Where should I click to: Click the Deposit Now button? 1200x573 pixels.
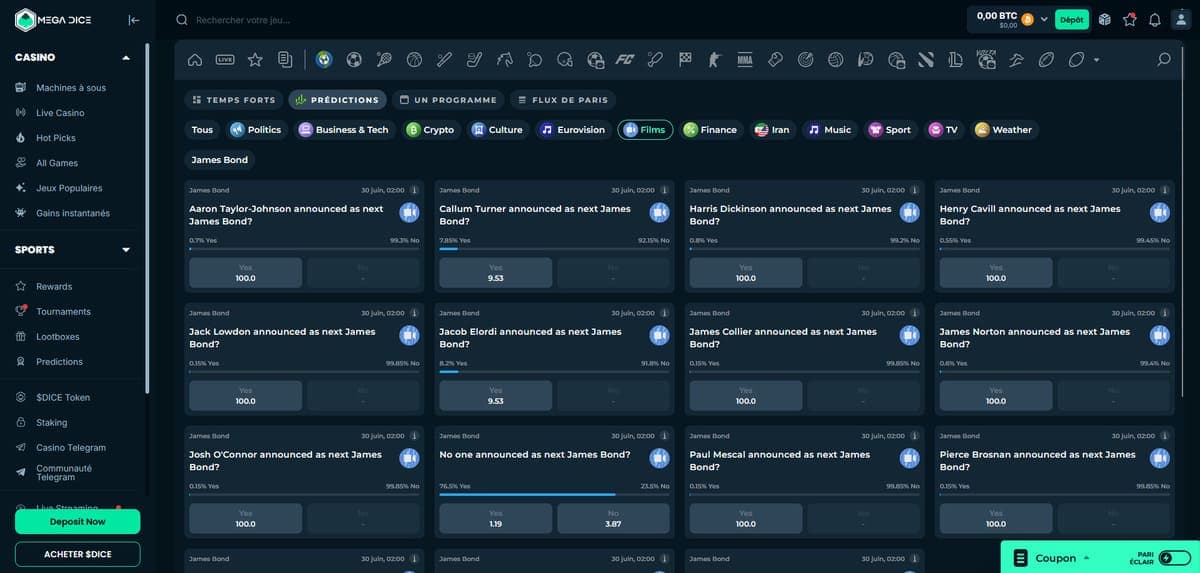click(x=78, y=521)
